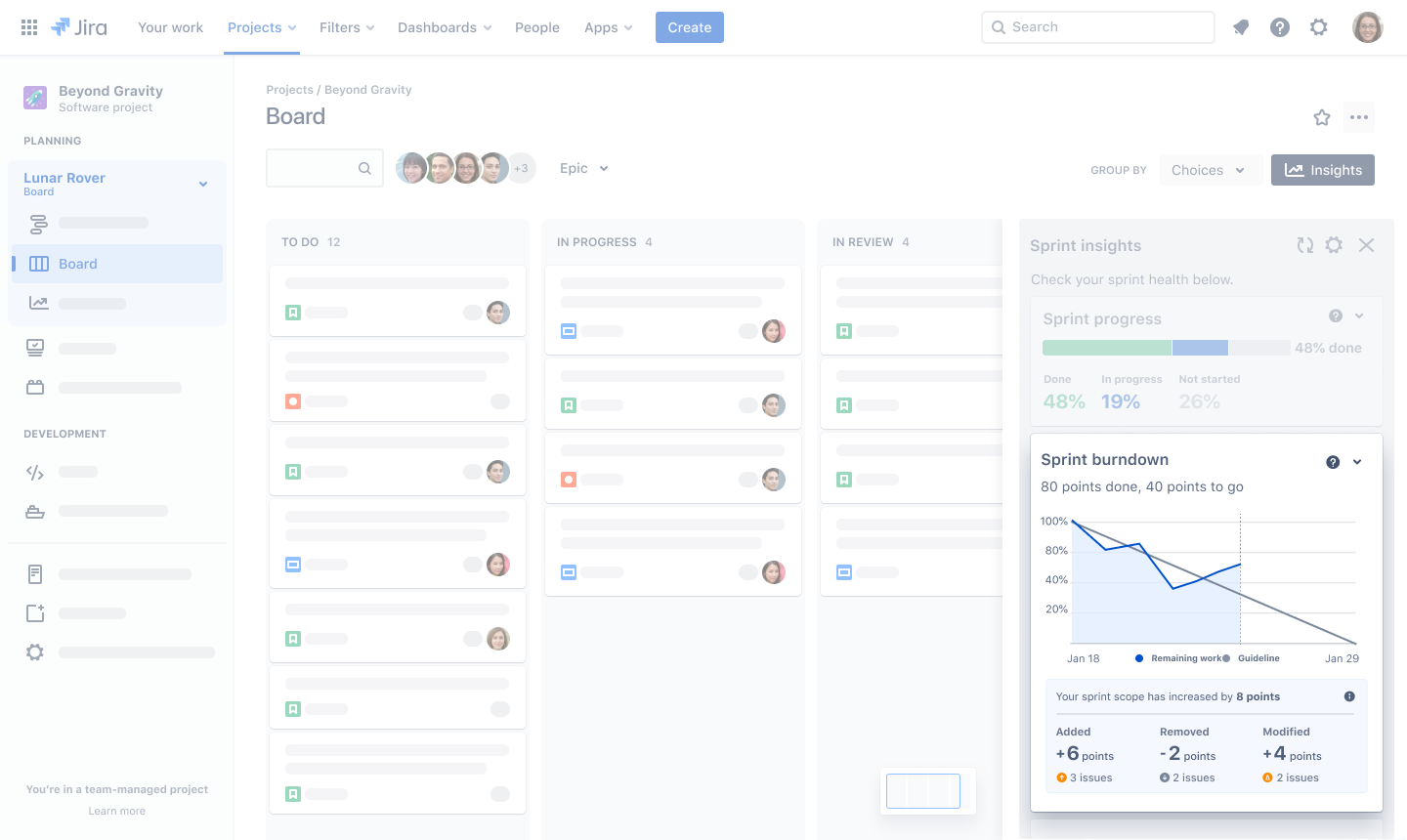Star the Board page
This screenshot has width=1407, height=840.
pos(1322,117)
